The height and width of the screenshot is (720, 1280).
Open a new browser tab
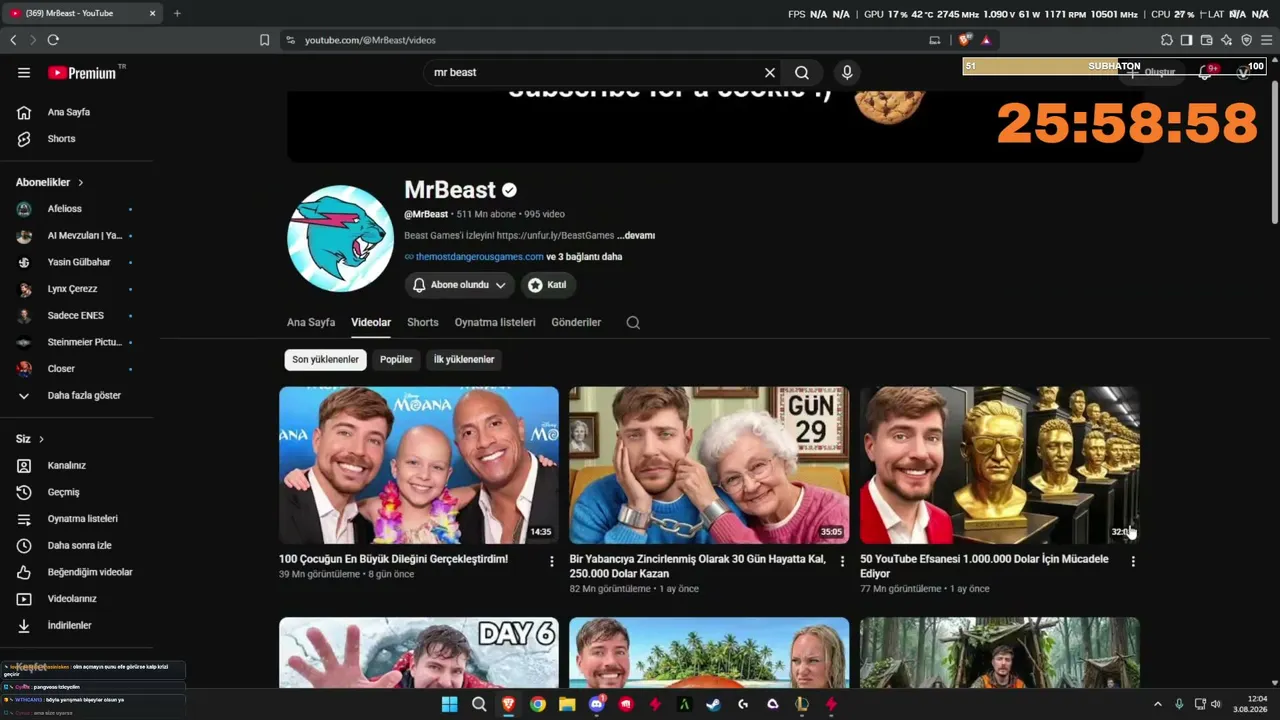click(x=177, y=13)
